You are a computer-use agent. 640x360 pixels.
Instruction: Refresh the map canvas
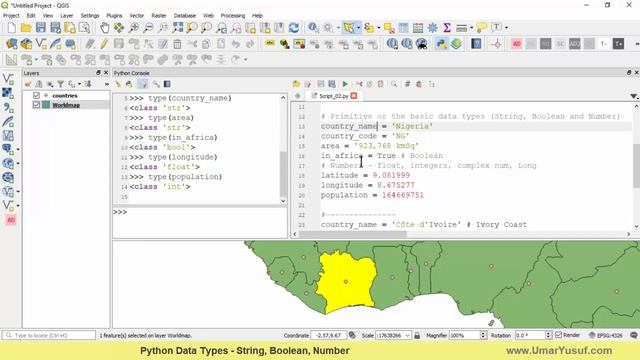[293, 28]
